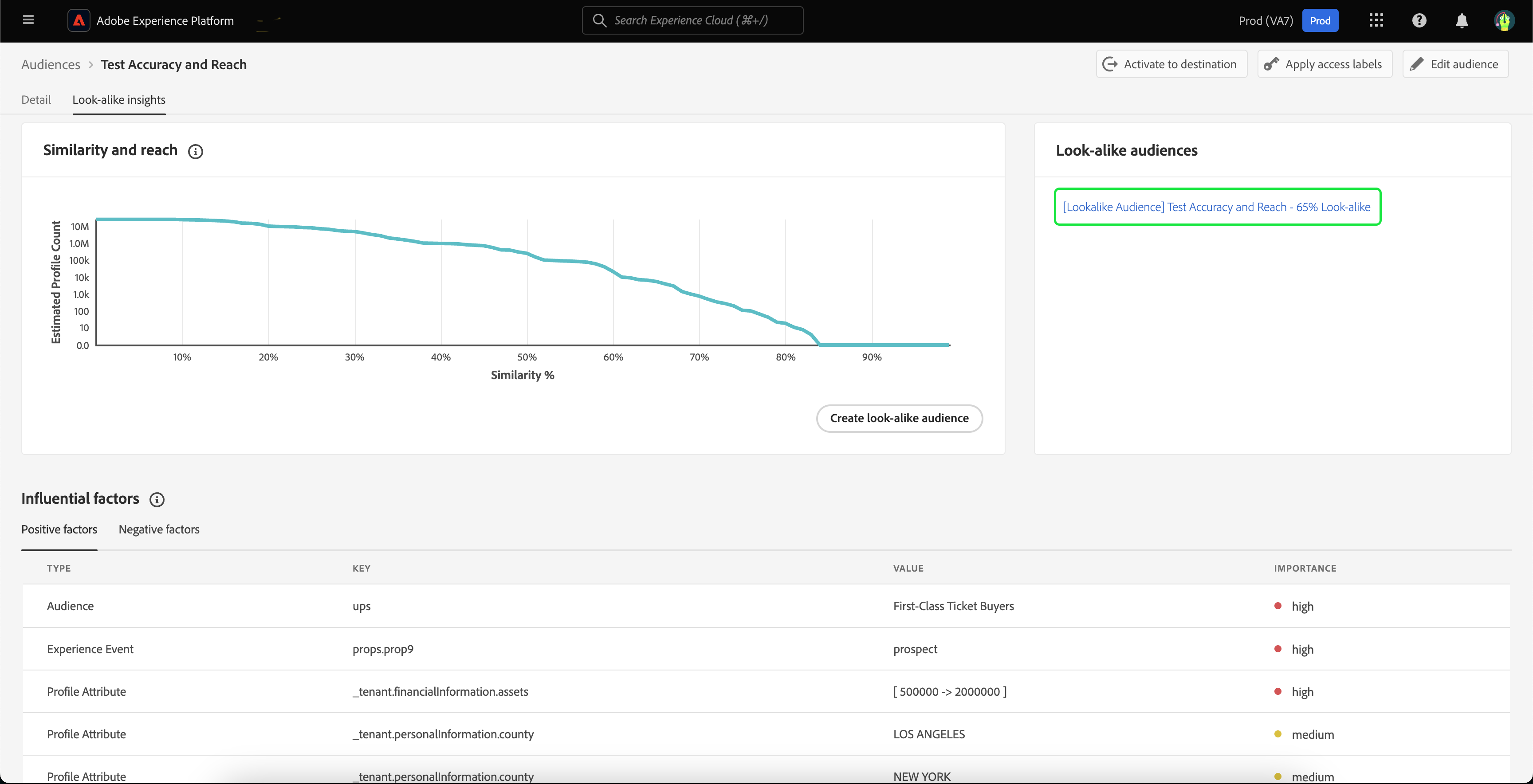Click the Adobe Experience Platform logo

coord(79,20)
